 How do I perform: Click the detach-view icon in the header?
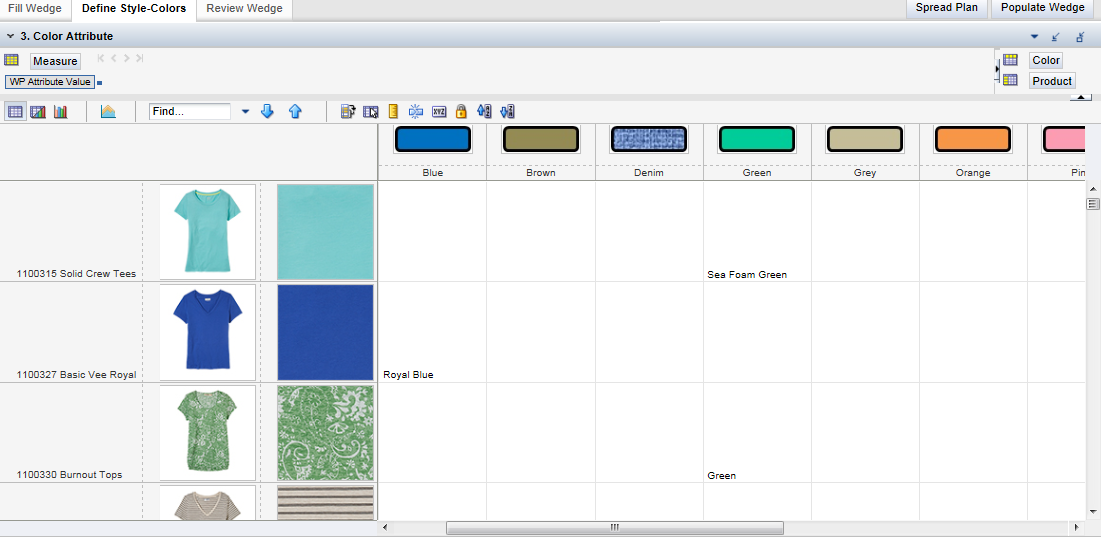click(x=1080, y=37)
